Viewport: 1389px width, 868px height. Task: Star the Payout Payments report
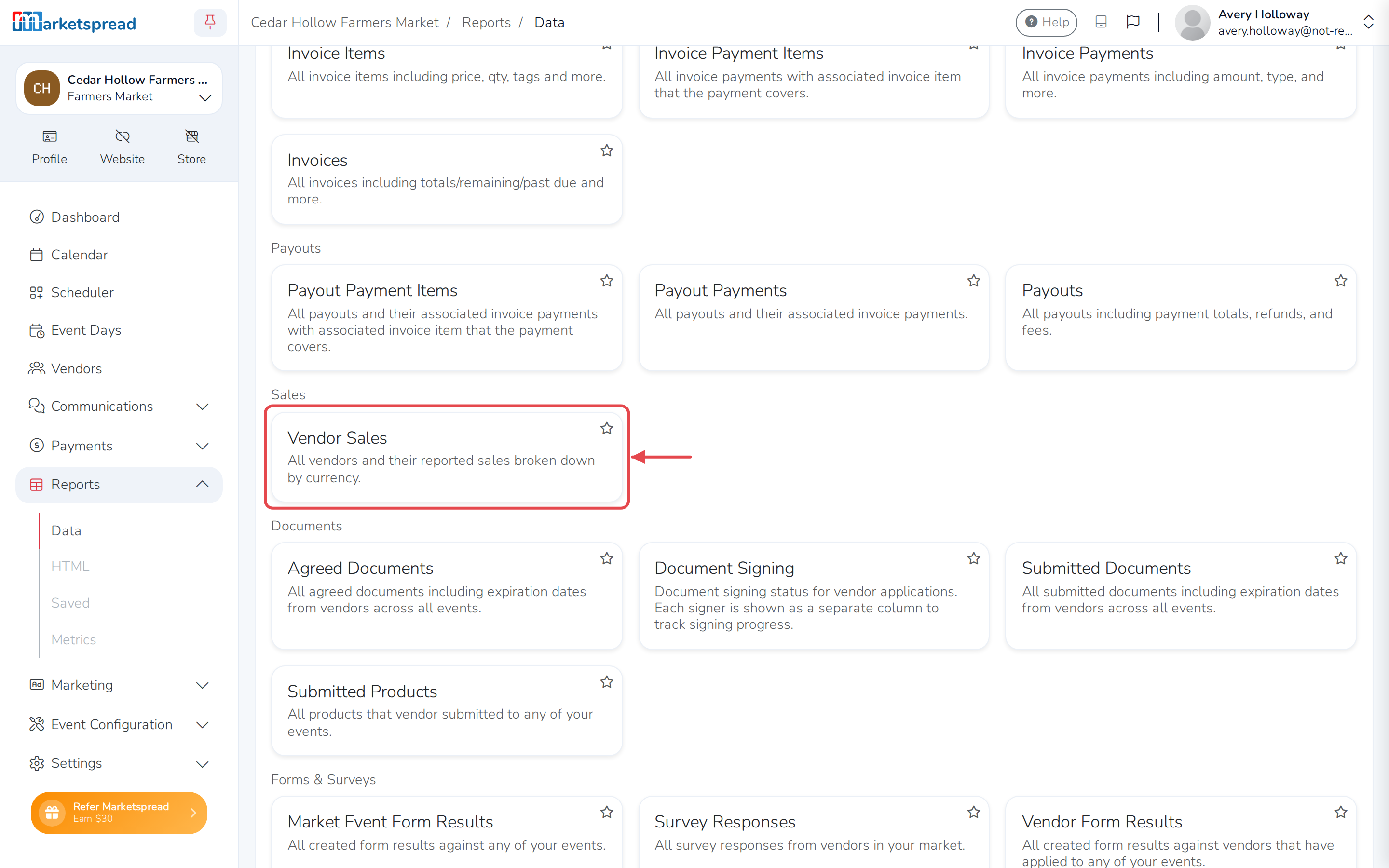[x=973, y=281]
